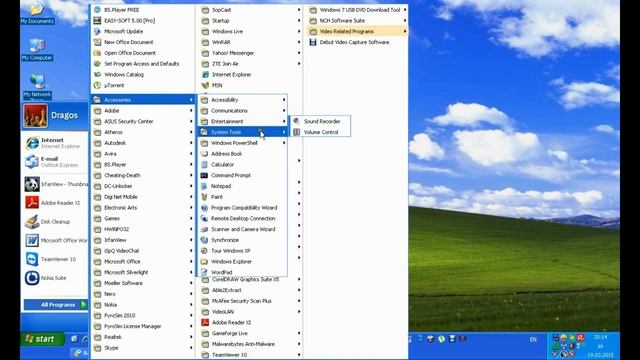
Task: Select the Cheating-Death folder entry
Action: point(143,175)
